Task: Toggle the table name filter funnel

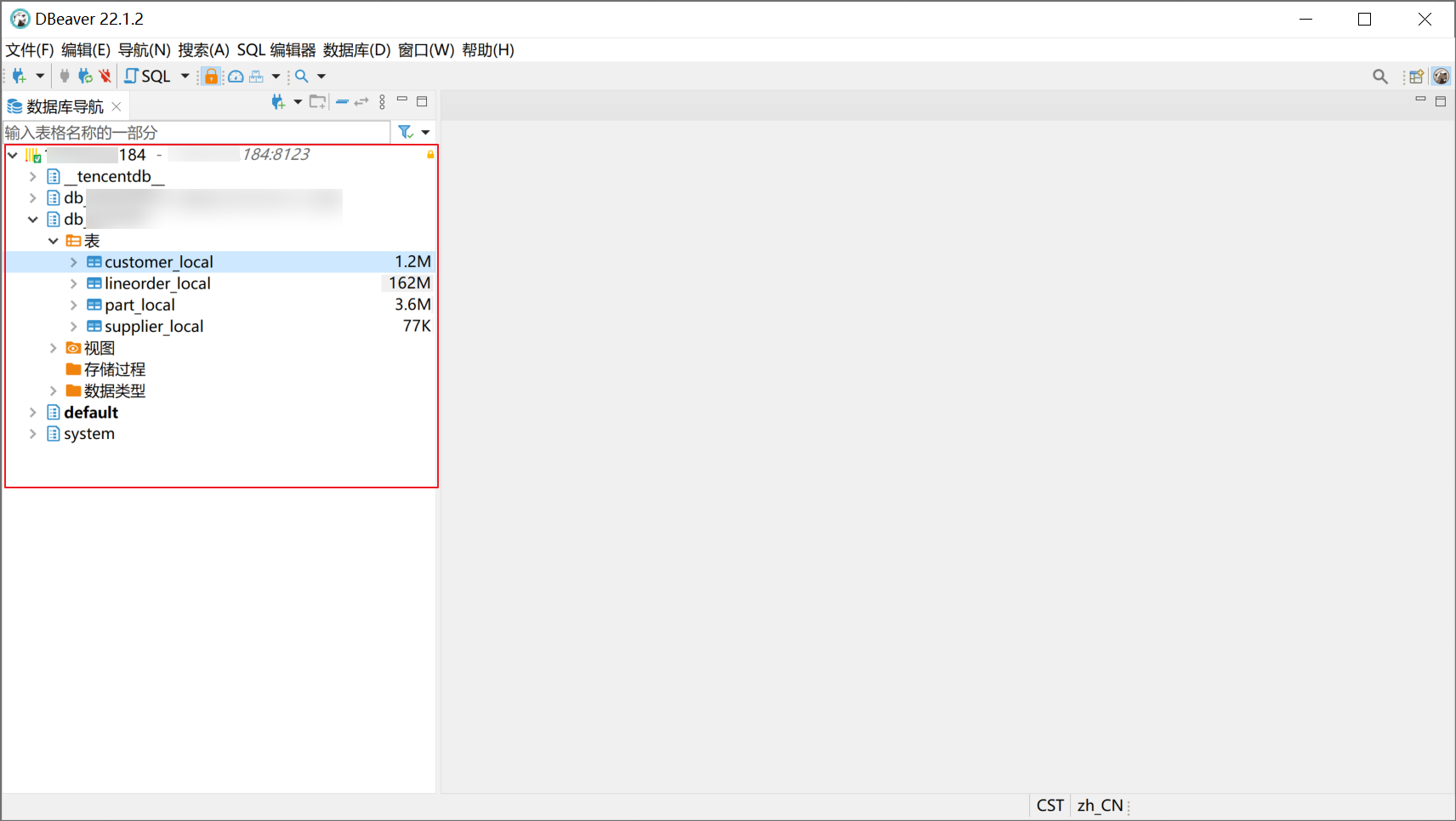Action: pyautogui.click(x=406, y=132)
